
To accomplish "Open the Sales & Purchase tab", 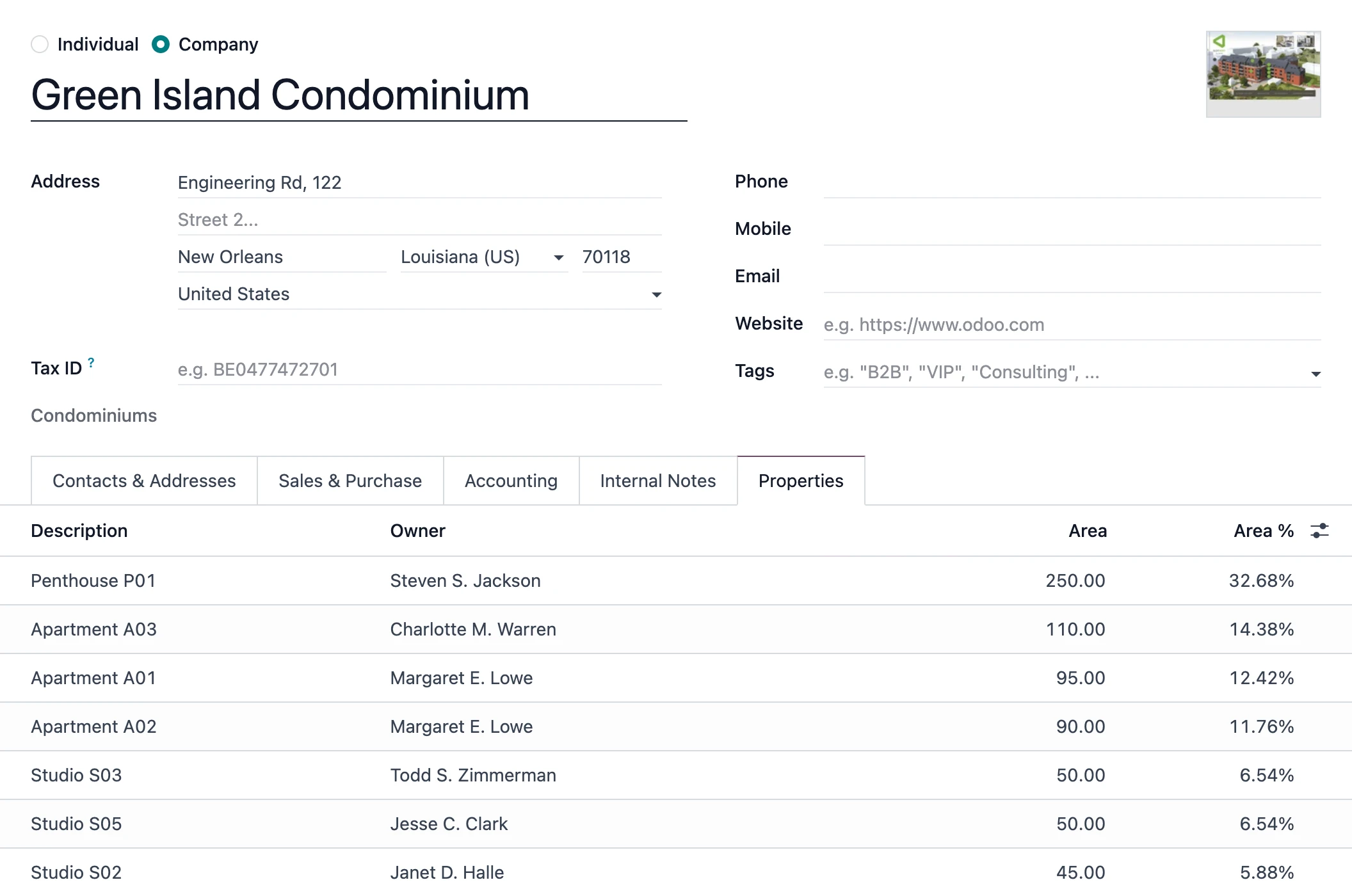I will click(350, 481).
